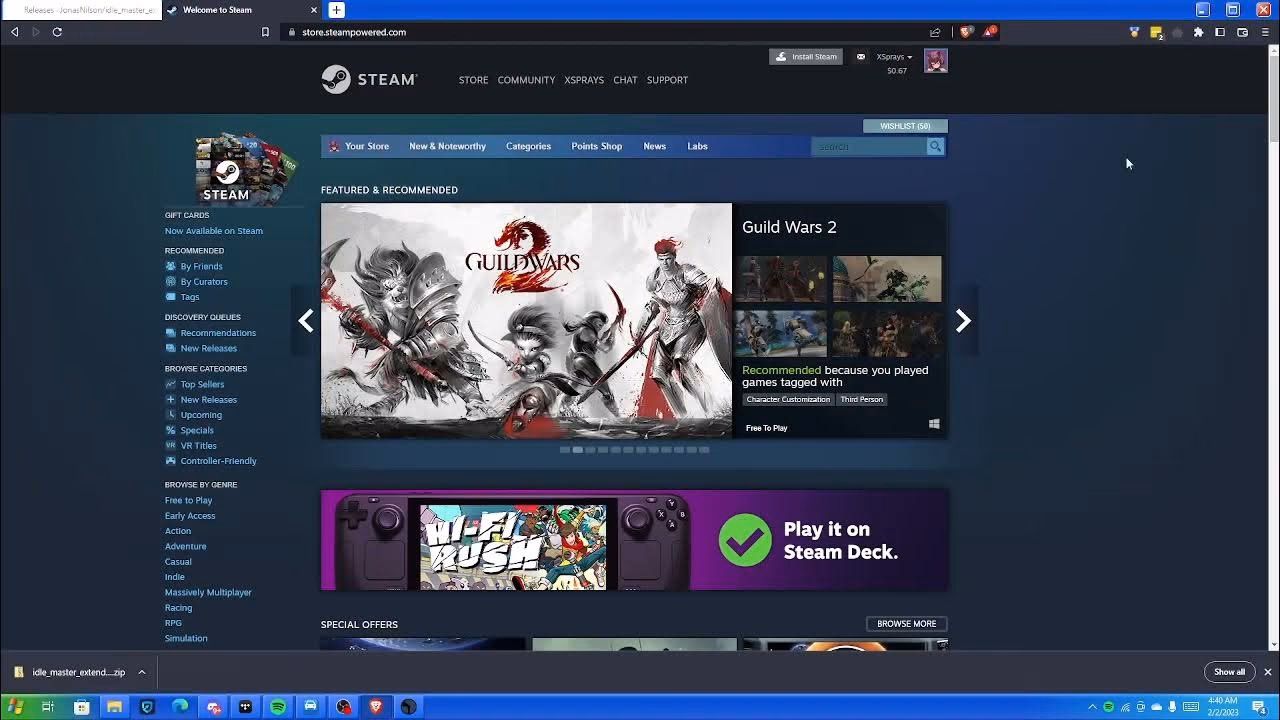This screenshot has width=1280, height=720.
Task: Open File Explorer from the taskbar
Action: pyautogui.click(x=114, y=707)
